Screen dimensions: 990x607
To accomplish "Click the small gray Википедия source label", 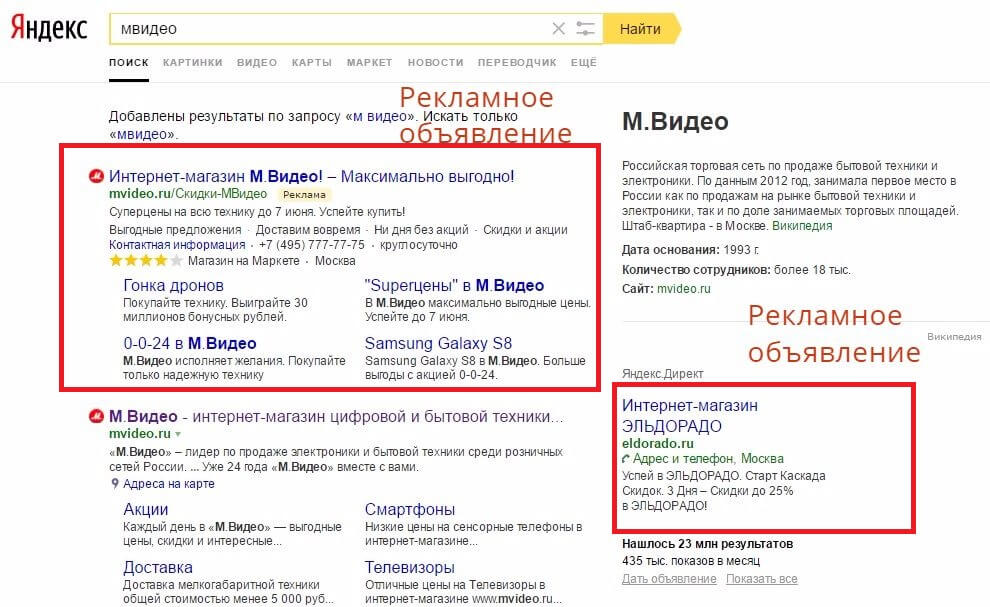I will click(x=954, y=337).
